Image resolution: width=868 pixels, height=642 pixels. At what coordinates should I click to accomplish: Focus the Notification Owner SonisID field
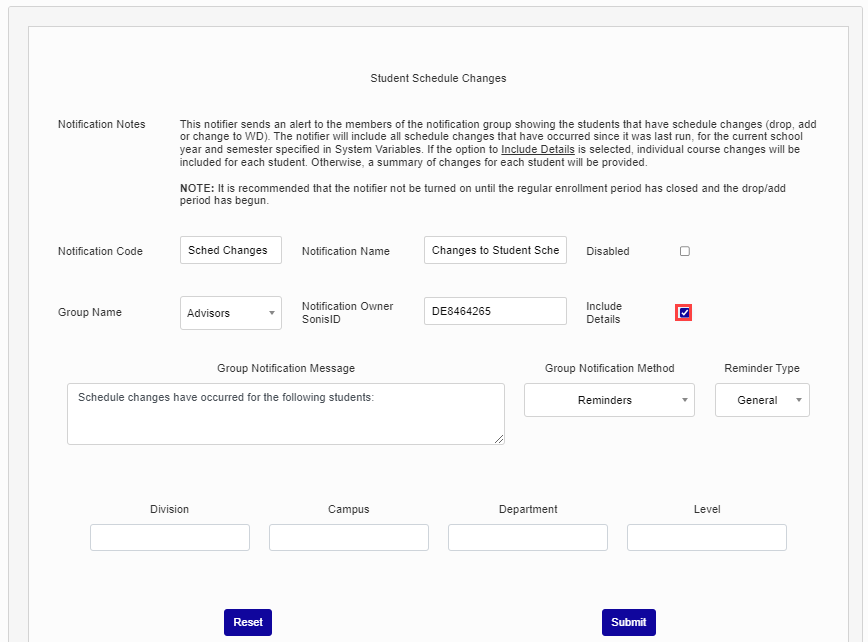pyautogui.click(x=495, y=311)
